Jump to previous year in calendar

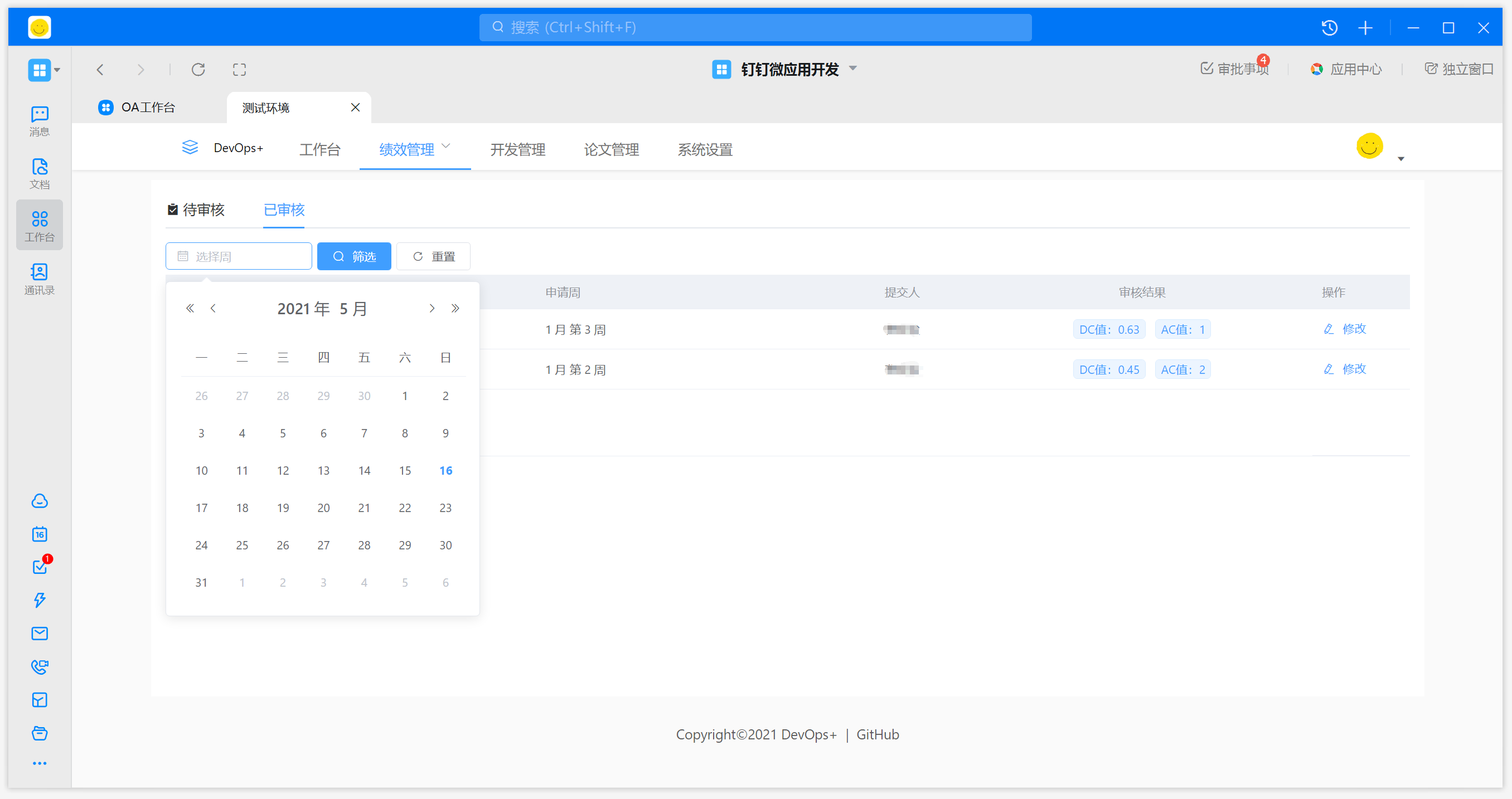coord(190,309)
